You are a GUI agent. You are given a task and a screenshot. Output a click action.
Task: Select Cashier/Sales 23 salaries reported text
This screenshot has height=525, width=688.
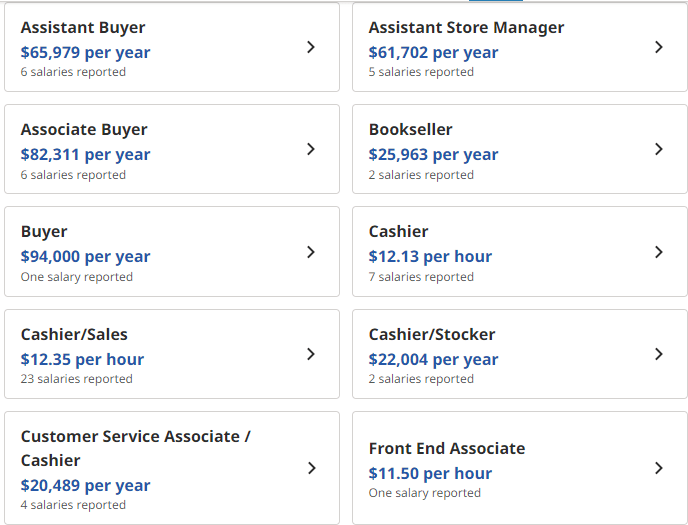point(76,379)
